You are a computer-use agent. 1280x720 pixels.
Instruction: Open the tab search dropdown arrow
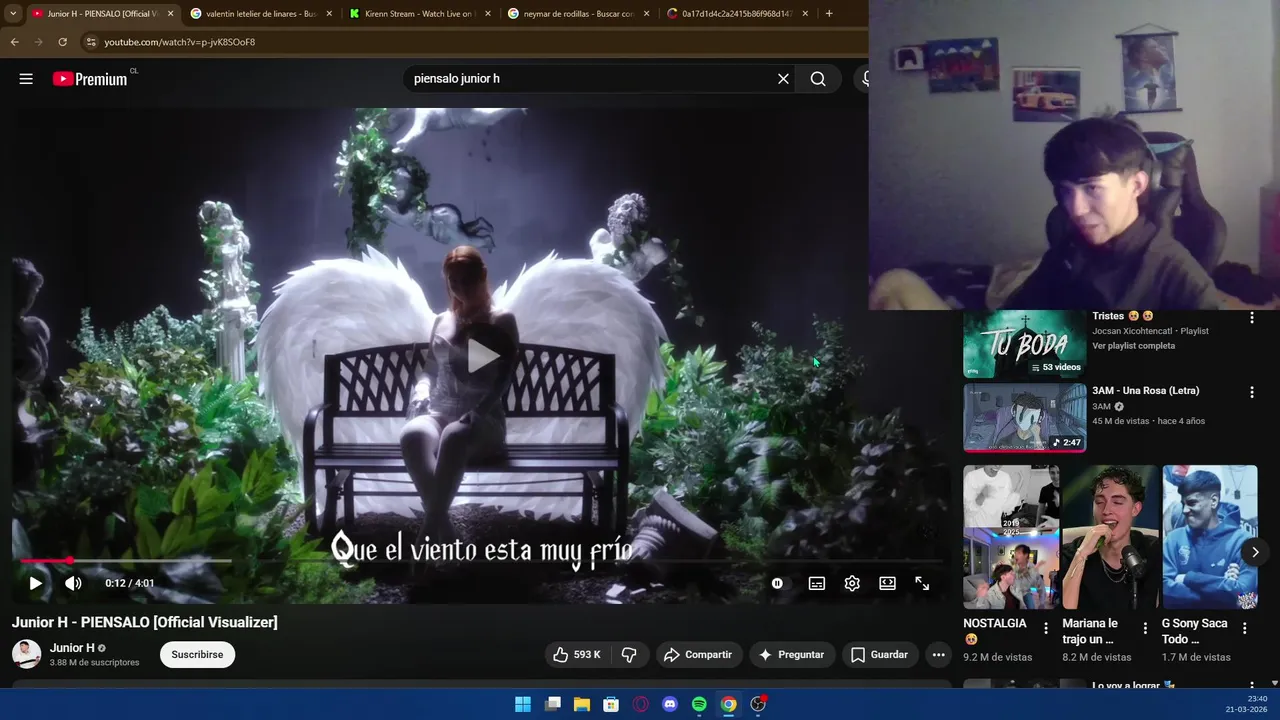click(x=13, y=14)
